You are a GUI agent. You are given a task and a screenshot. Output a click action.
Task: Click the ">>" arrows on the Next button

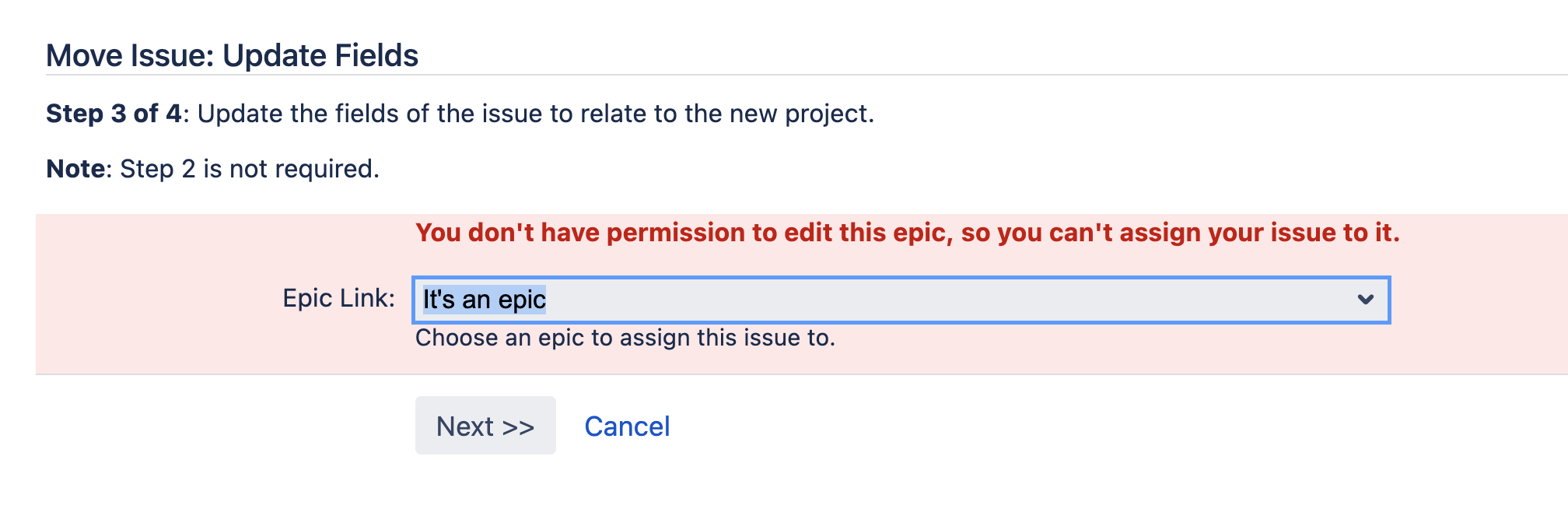pyautogui.click(x=518, y=427)
